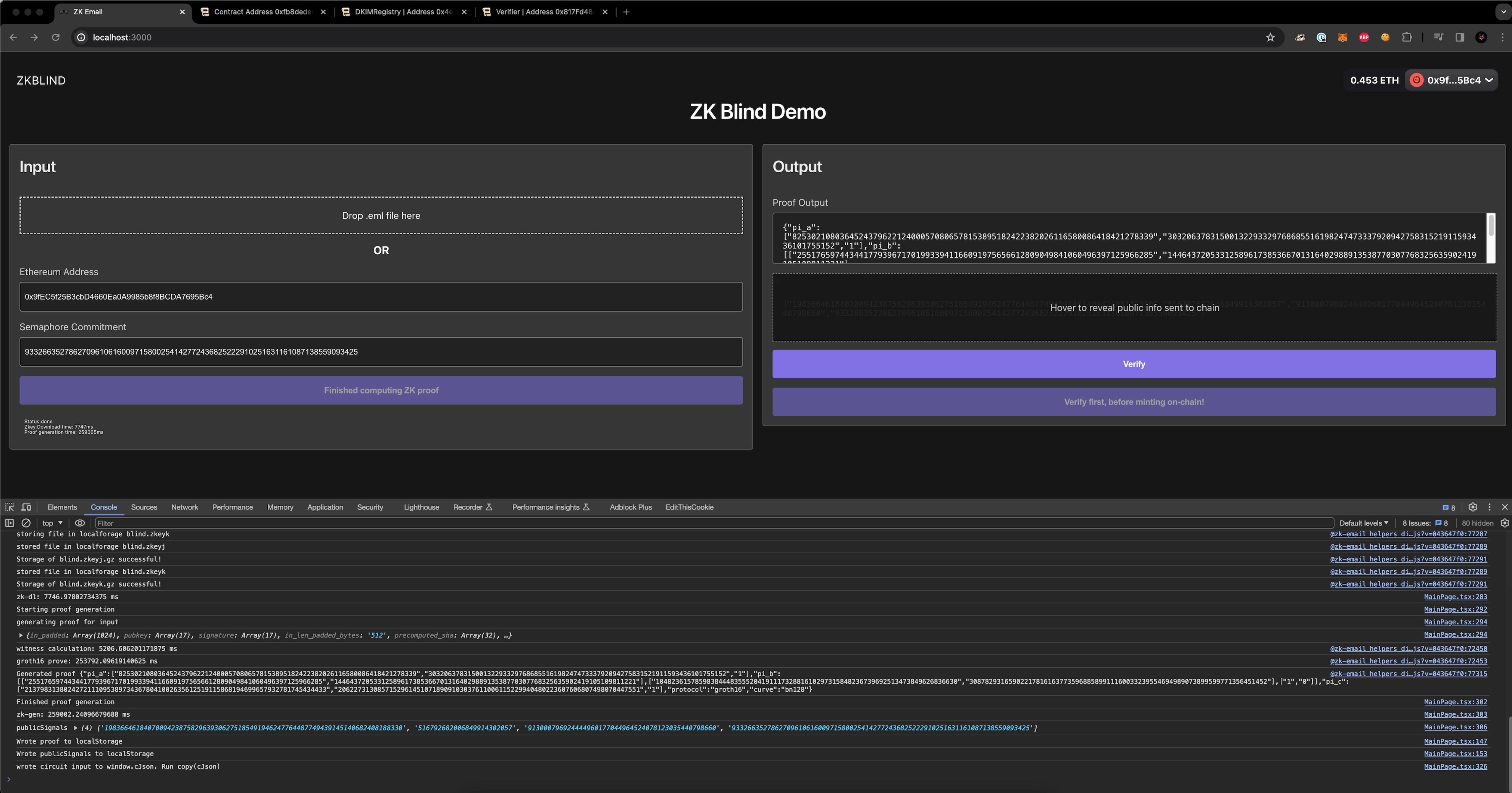The height and width of the screenshot is (793, 1512).
Task: Open the Privacy Badger extension
Action: 1300,37
